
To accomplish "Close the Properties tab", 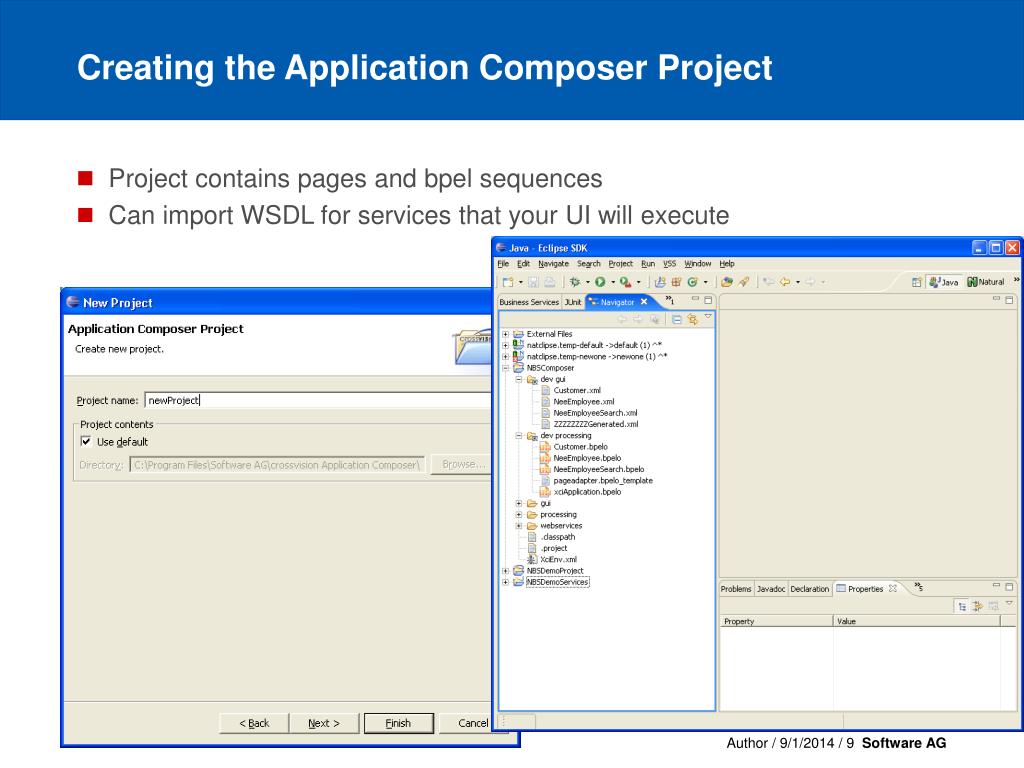I will pyautogui.click(x=893, y=588).
